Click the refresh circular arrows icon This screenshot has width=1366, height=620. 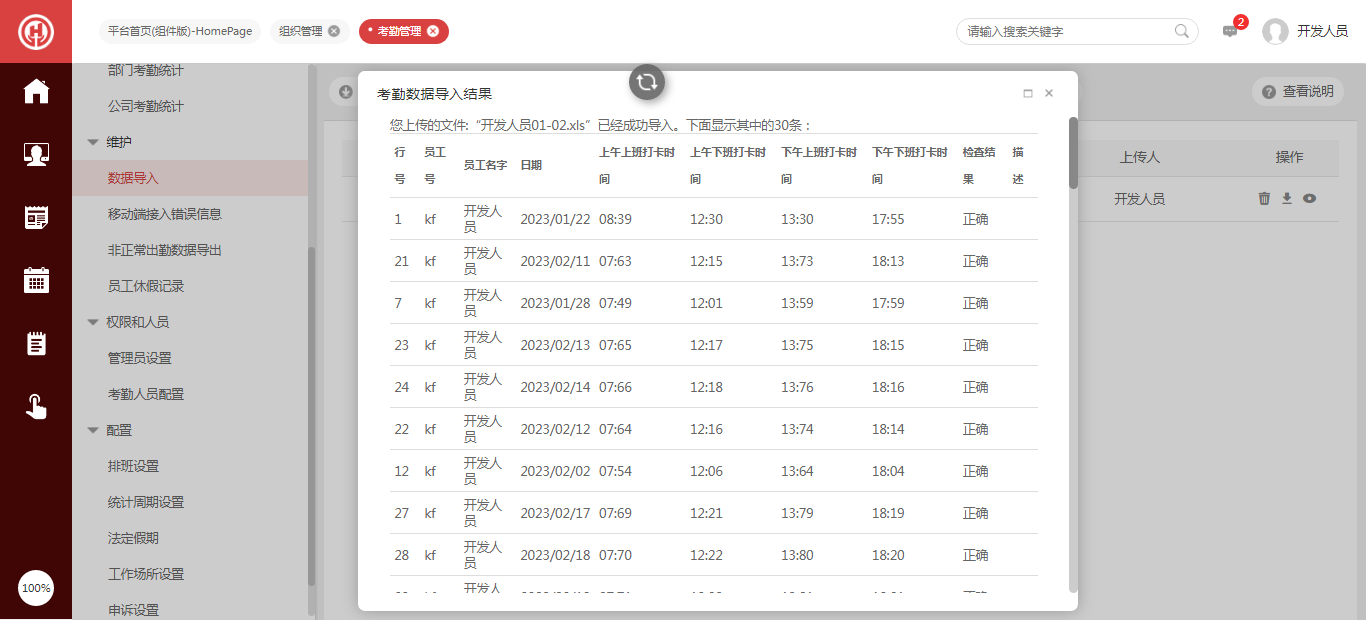(647, 81)
